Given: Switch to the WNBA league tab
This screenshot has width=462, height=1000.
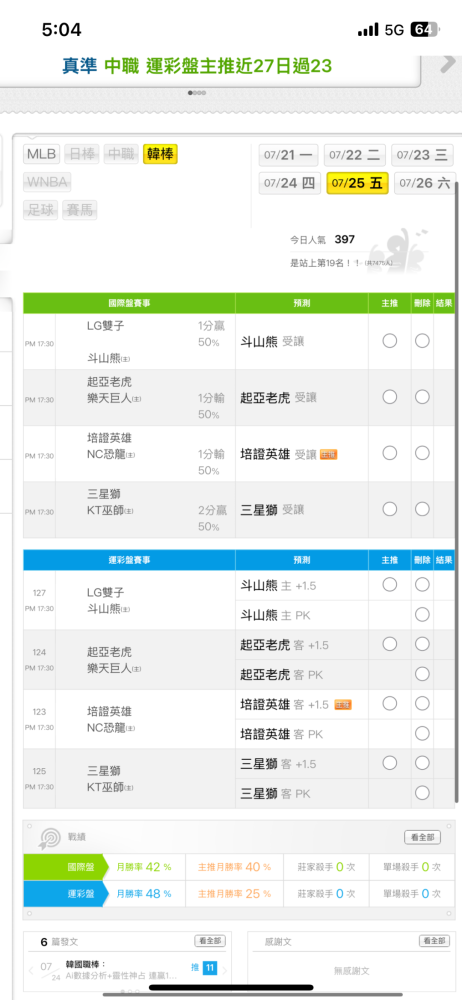Looking at the screenshot, I should tap(47, 182).
